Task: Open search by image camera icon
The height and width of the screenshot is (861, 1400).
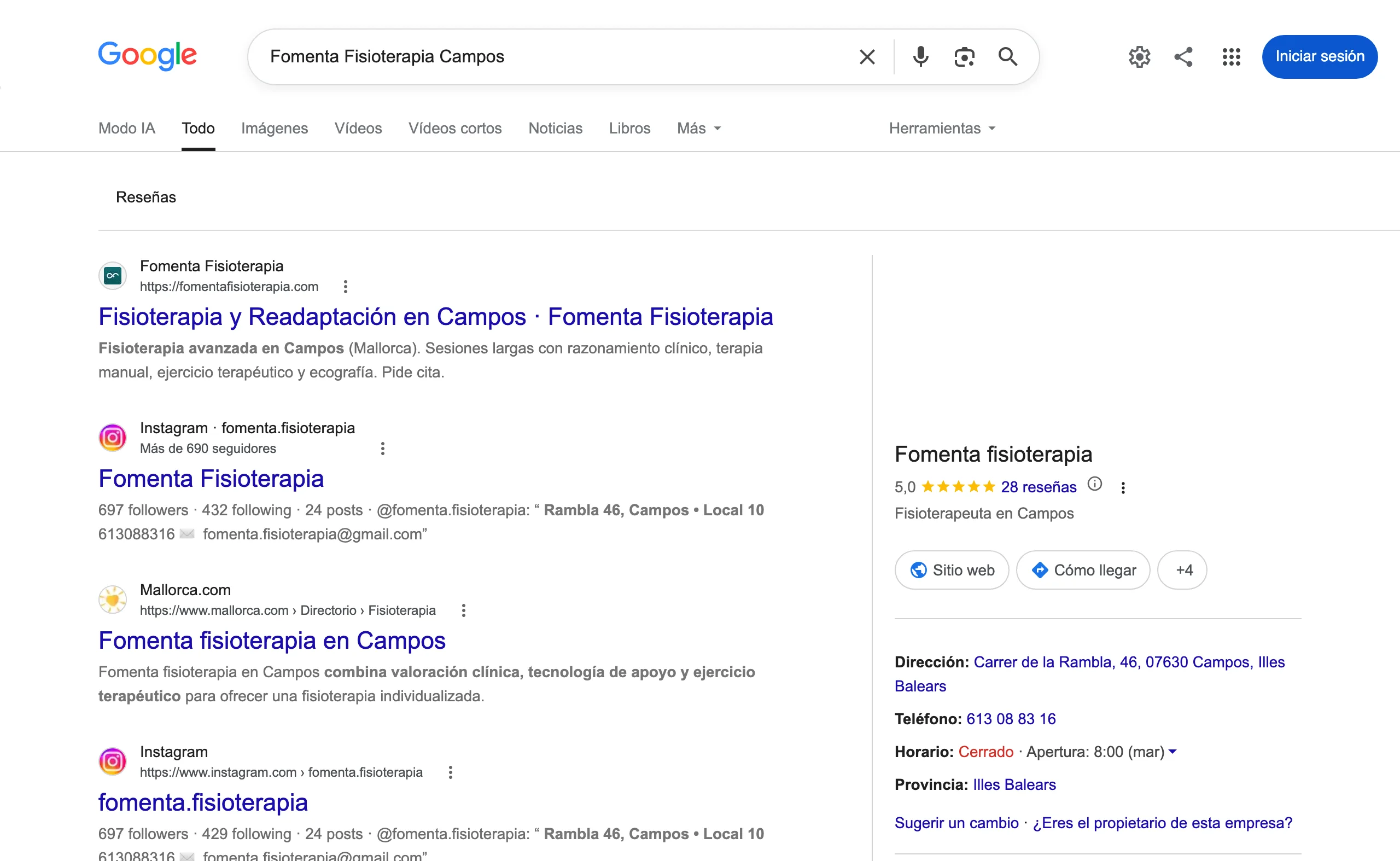Action: (x=964, y=56)
